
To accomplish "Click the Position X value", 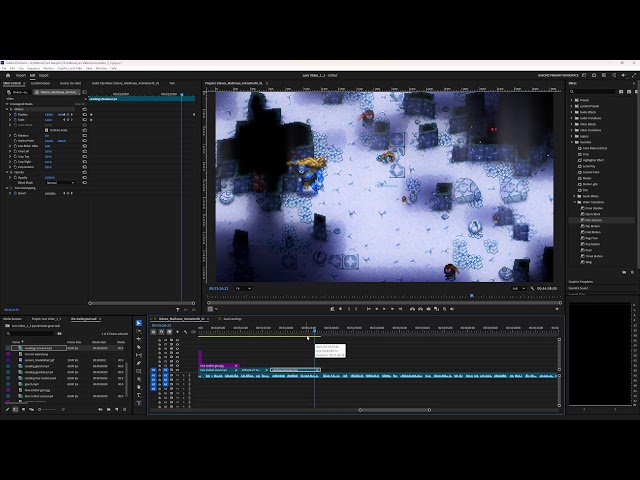I will point(49,115).
